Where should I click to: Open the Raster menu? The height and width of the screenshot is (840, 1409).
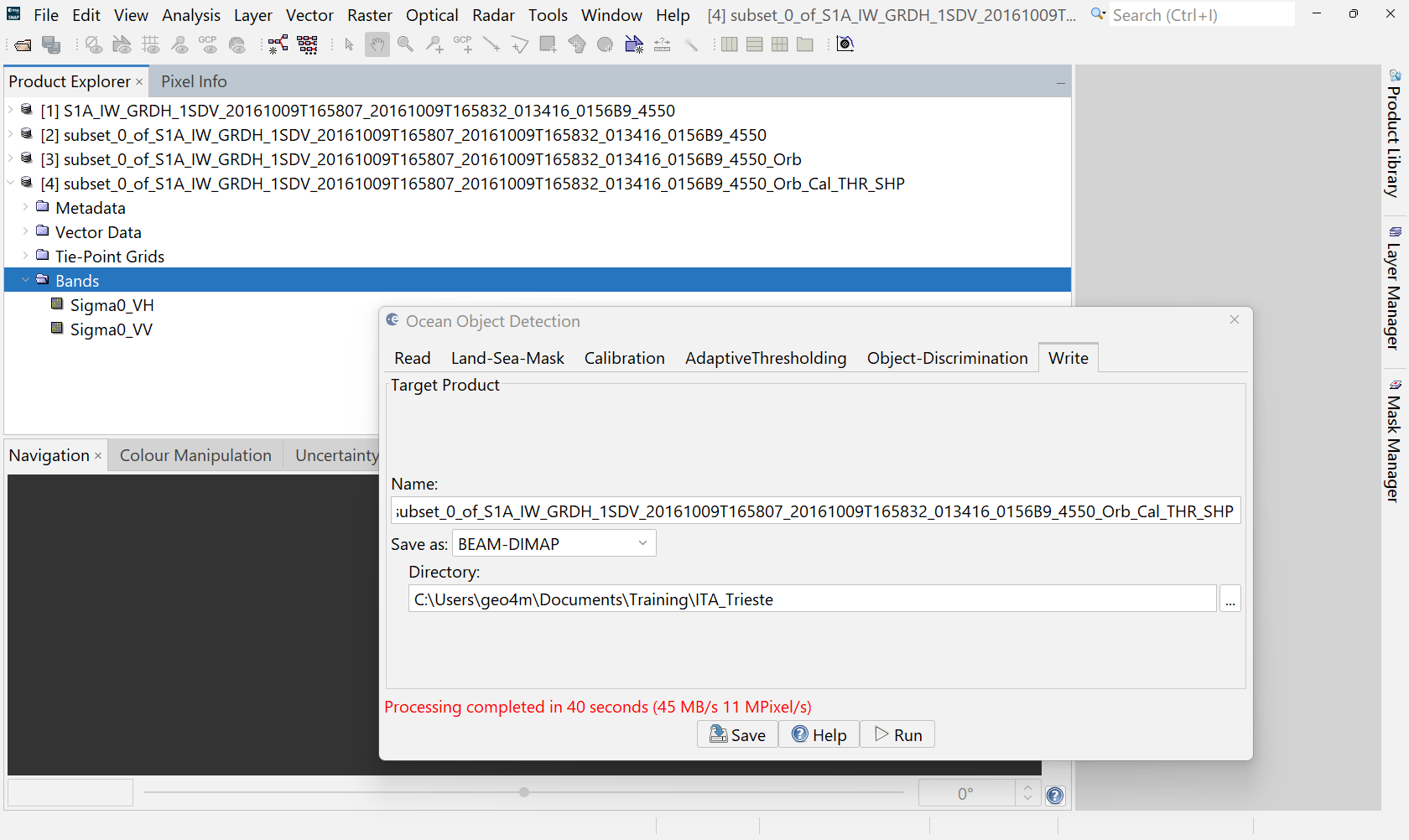click(x=370, y=15)
